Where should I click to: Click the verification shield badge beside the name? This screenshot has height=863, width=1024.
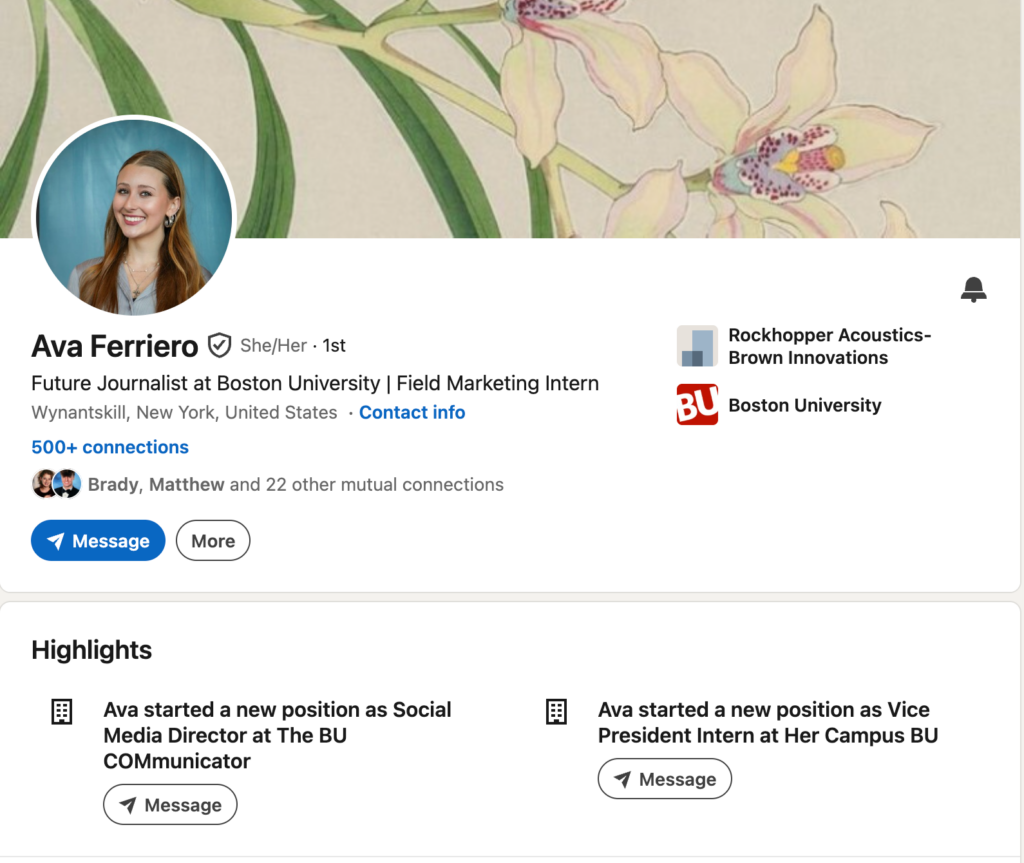coord(219,346)
